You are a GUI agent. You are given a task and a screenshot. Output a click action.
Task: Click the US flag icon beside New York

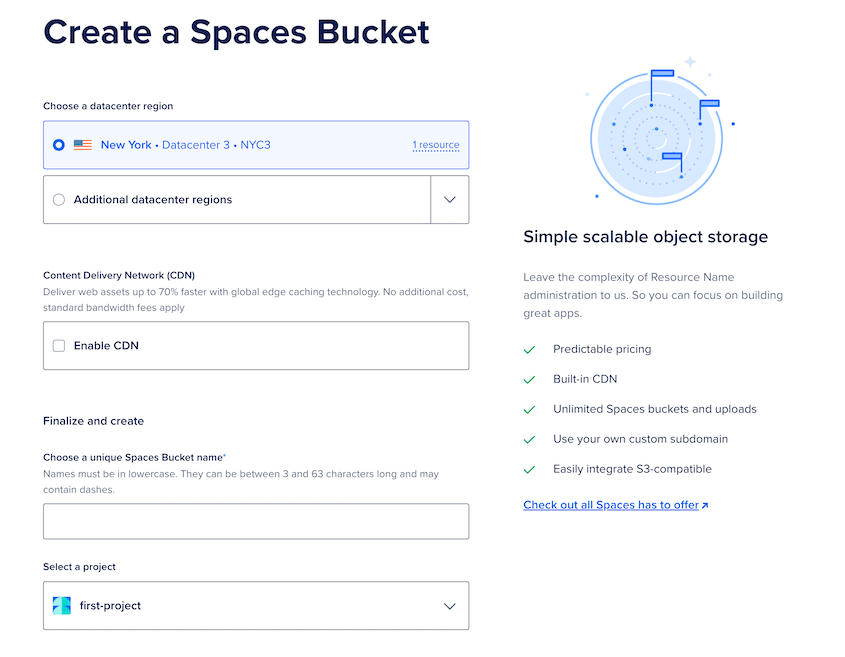point(83,145)
